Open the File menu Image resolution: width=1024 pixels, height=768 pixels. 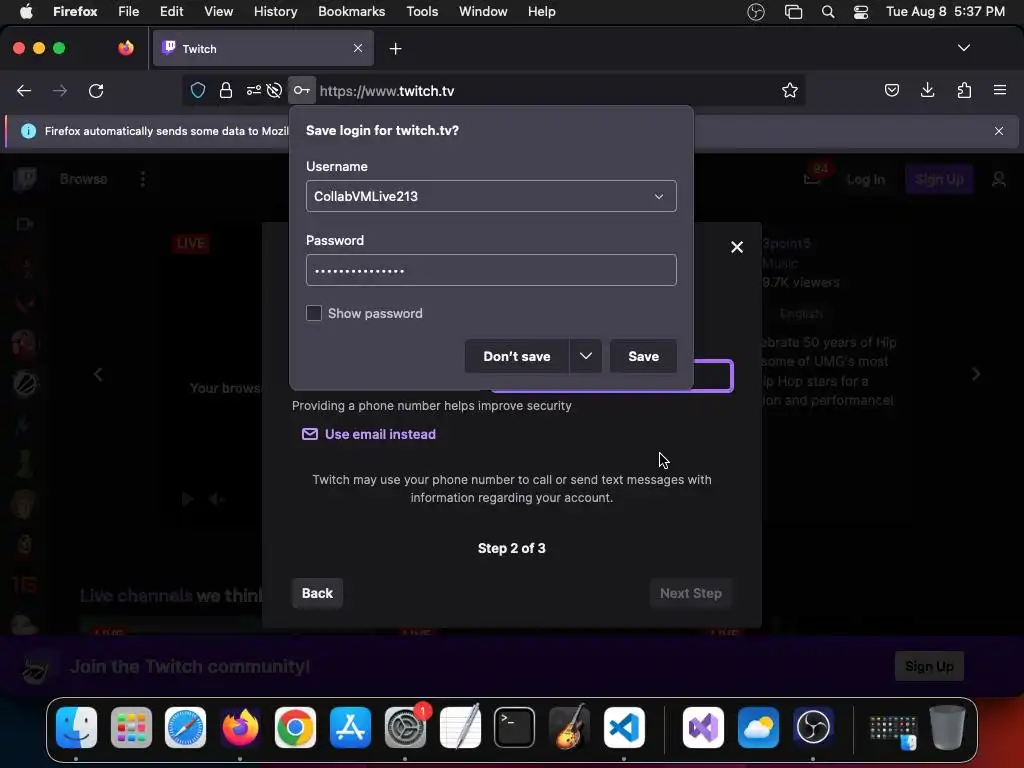point(128,11)
